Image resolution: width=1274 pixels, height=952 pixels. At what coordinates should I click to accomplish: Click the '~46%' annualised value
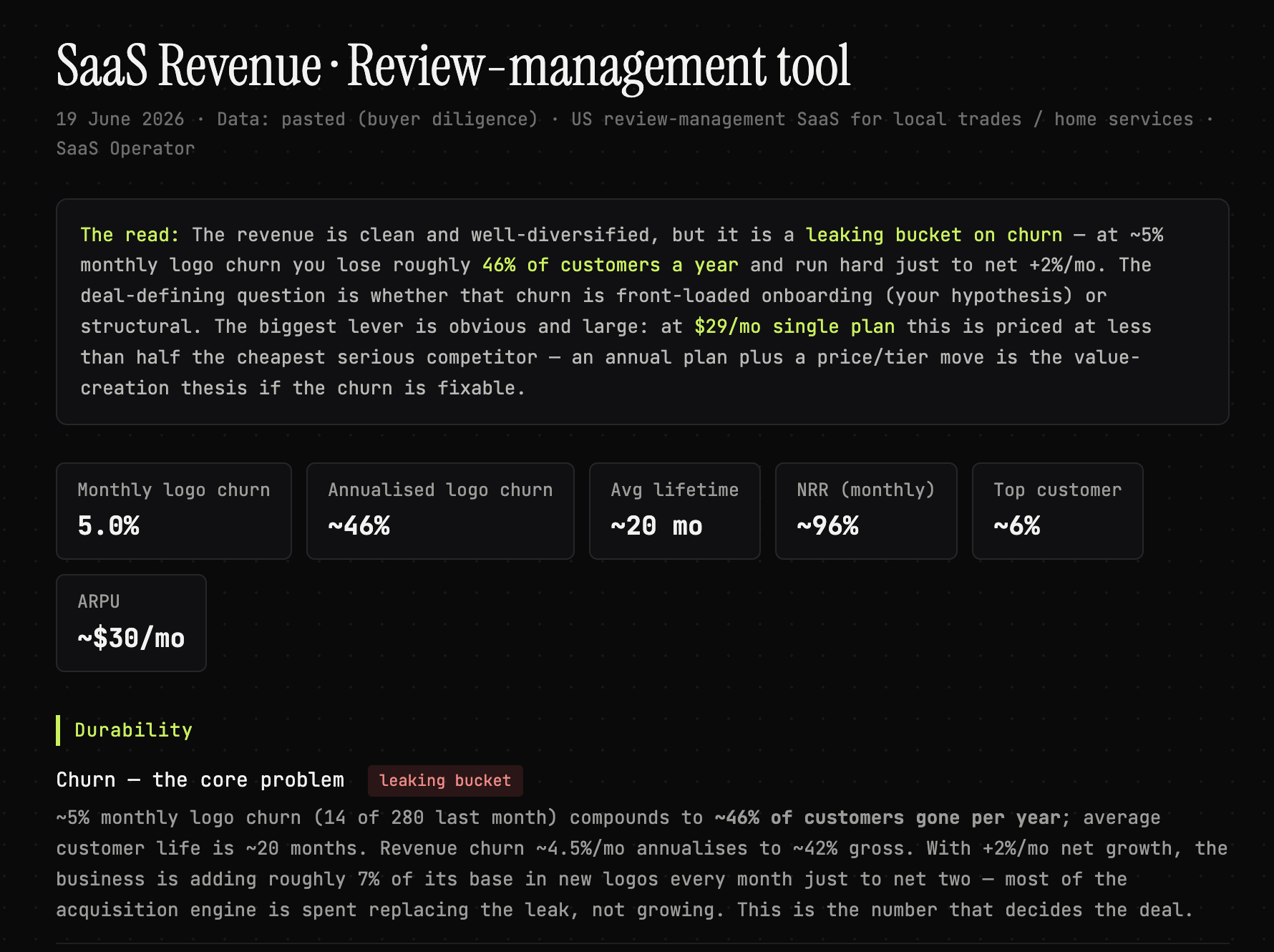pyautogui.click(x=359, y=526)
